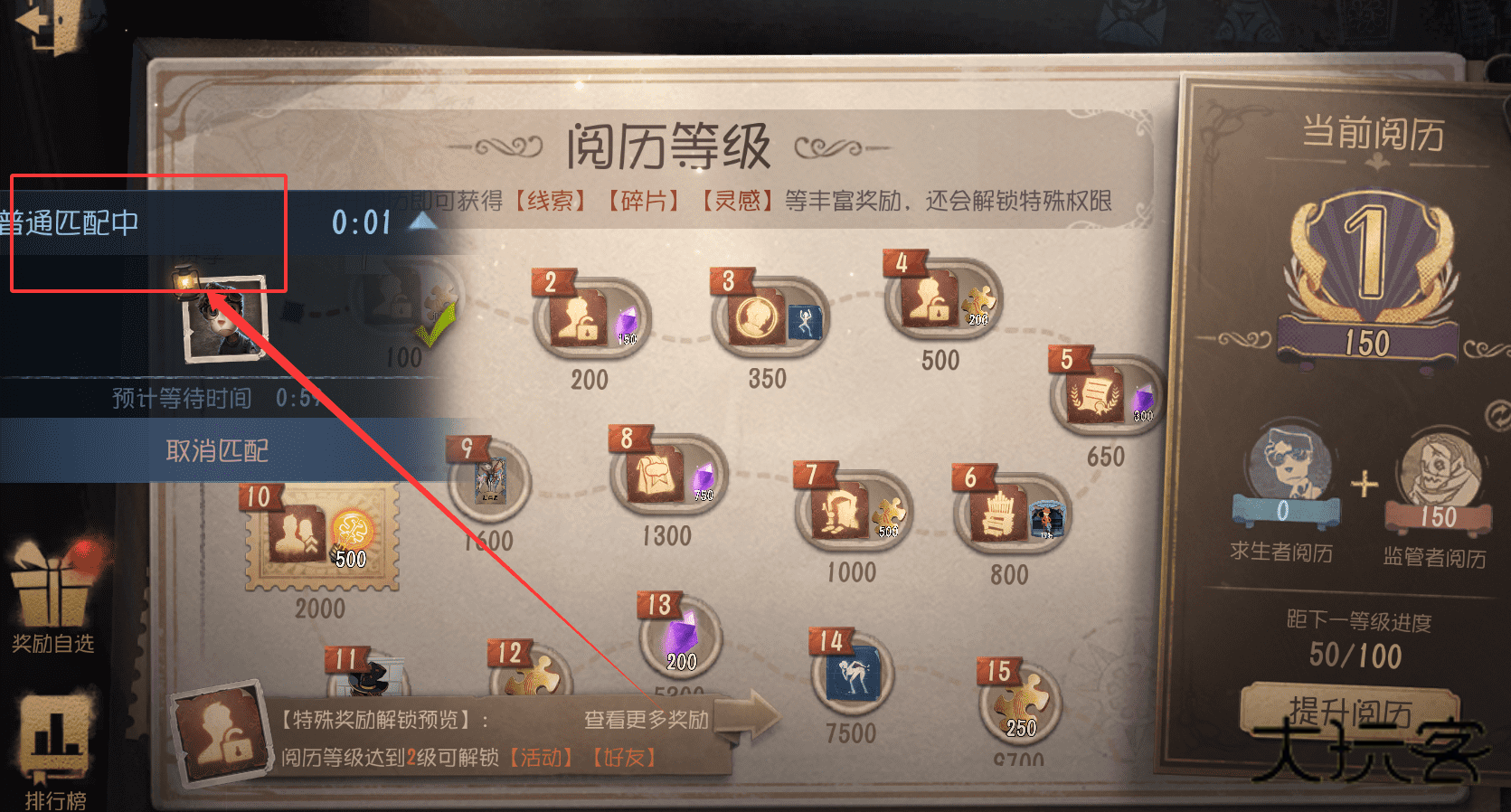Click 查看更多奖励 arrow for more rewards
Viewport: 1511px width, 812px height.
[680, 721]
